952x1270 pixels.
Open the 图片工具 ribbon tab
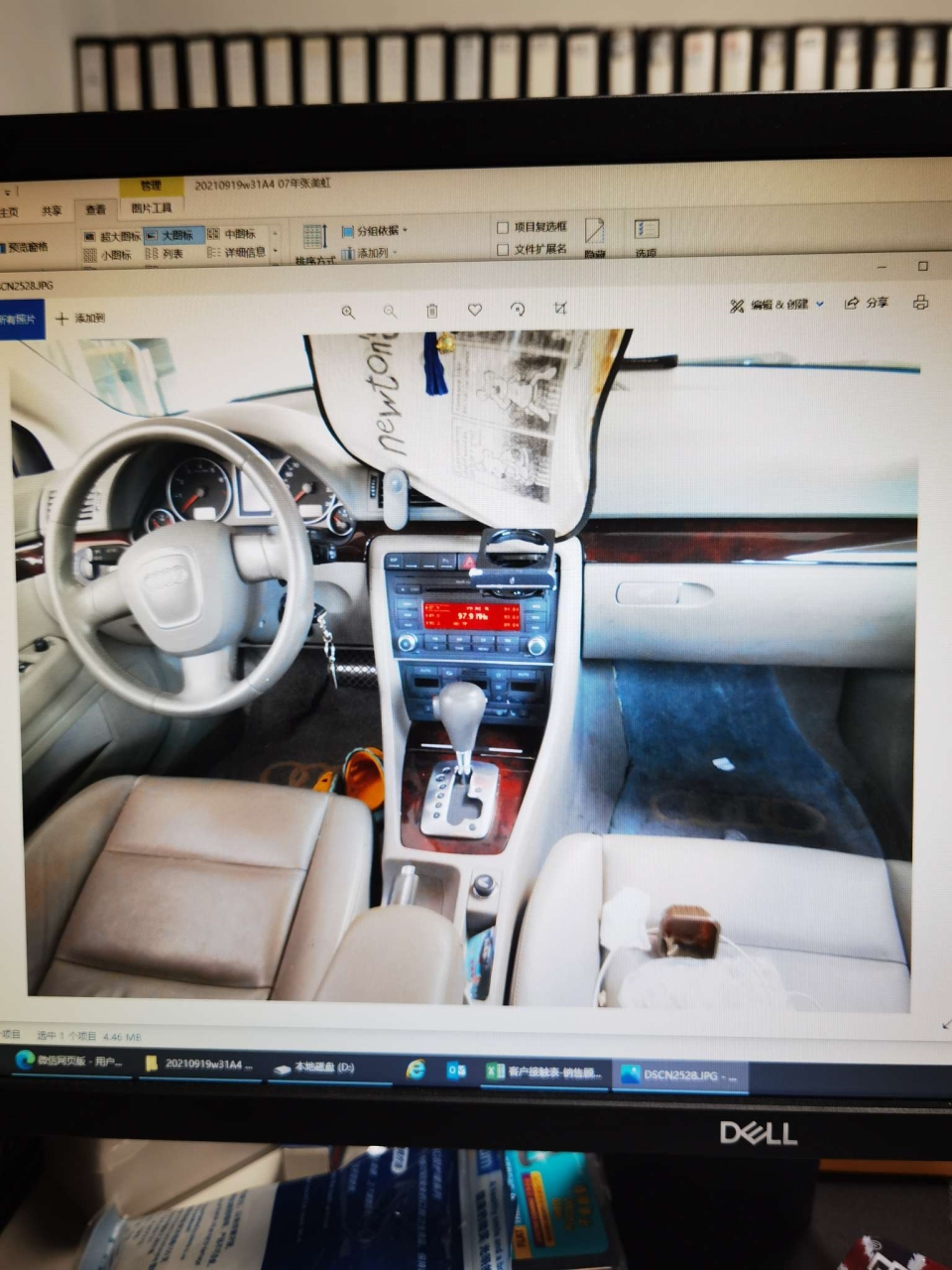[x=151, y=208]
